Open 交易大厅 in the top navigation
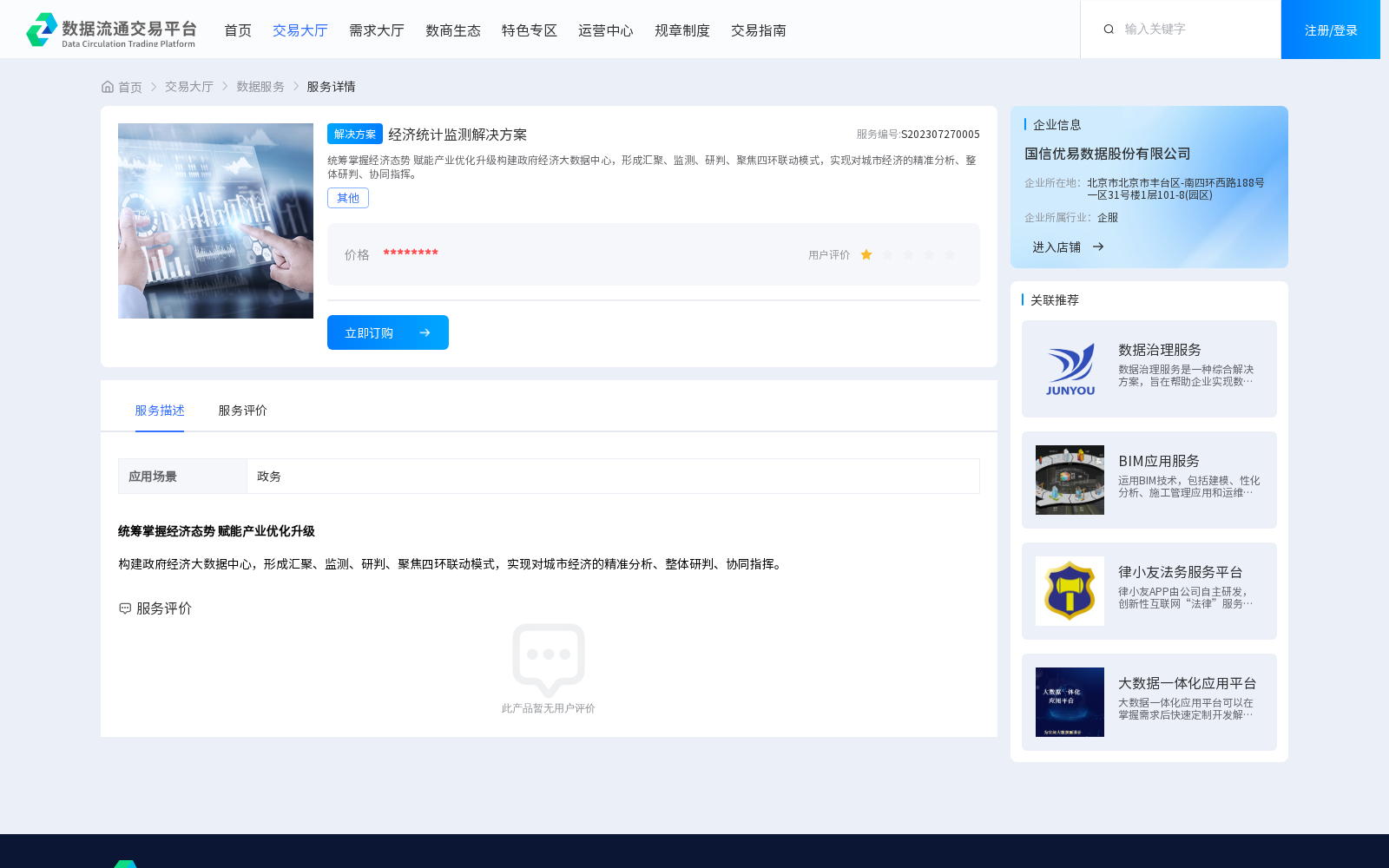The width and height of the screenshot is (1389, 868). pyautogui.click(x=300, y=30)
